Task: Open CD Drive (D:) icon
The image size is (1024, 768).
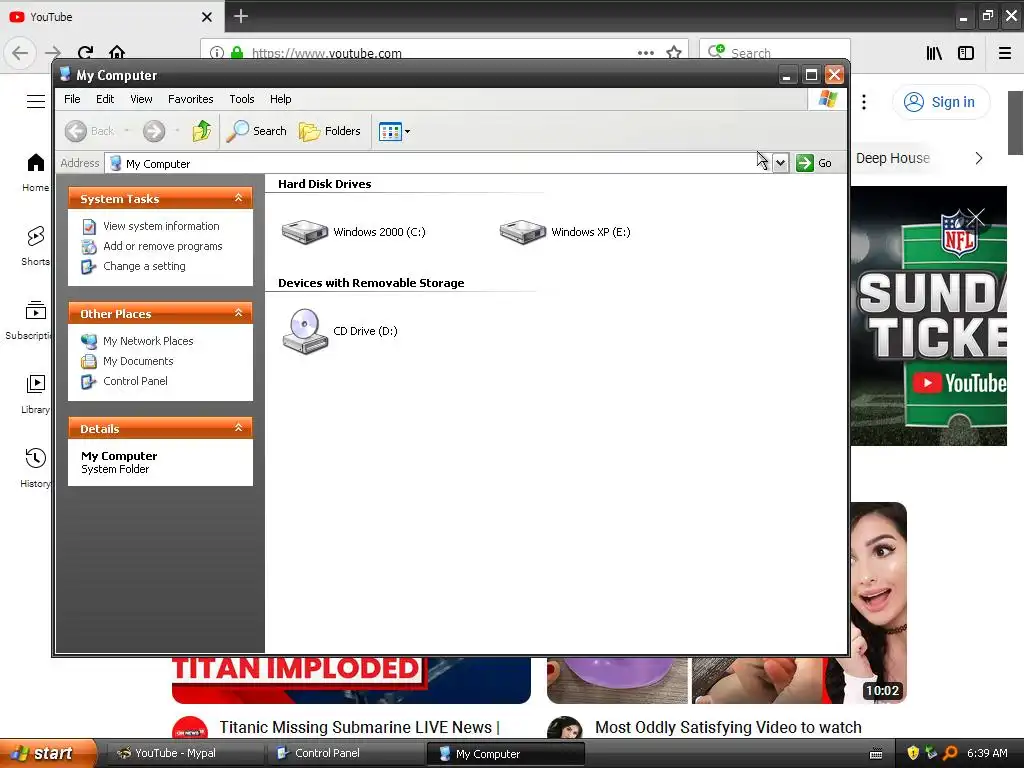Action: 305,331
